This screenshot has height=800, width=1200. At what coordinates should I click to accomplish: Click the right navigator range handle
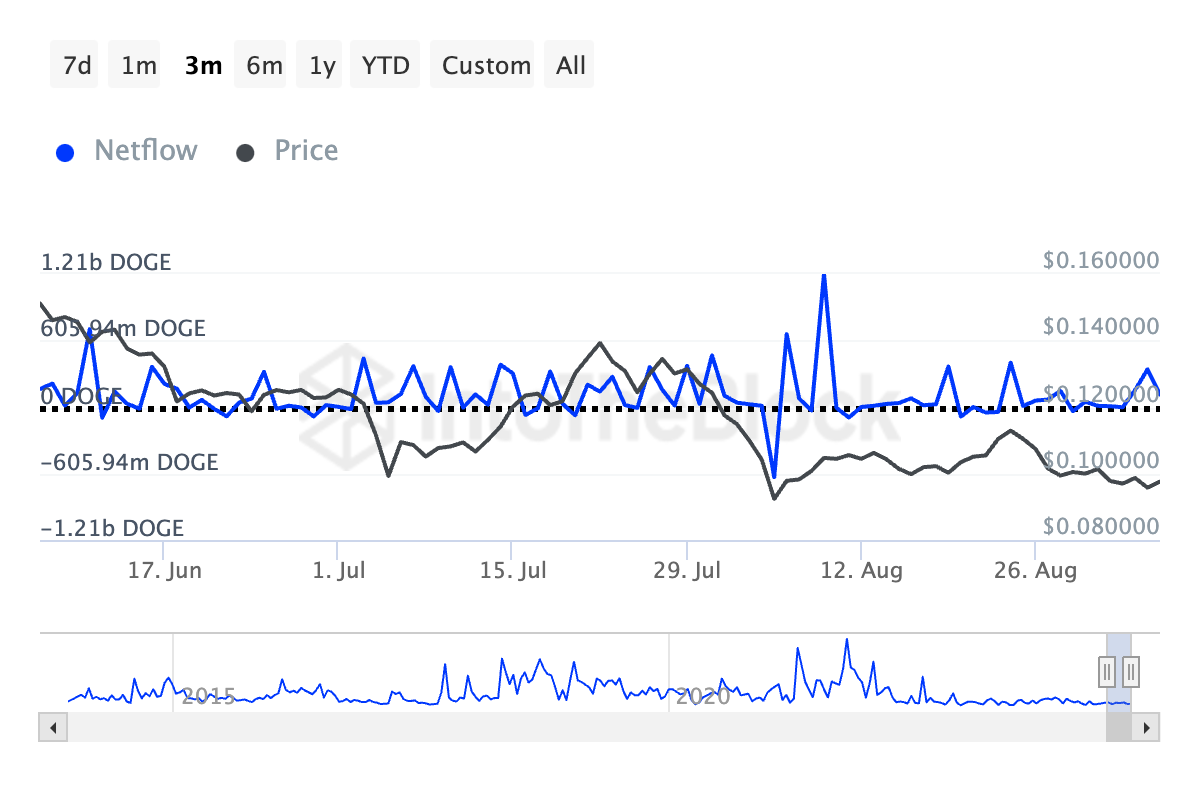pos(1131,670)
